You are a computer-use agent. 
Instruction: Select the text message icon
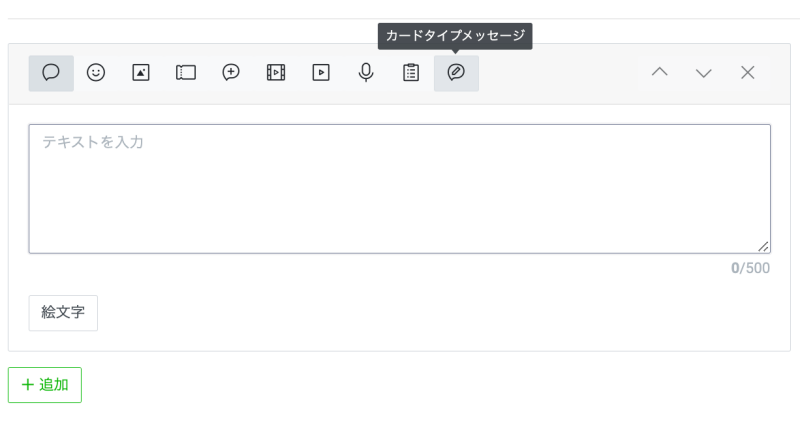(51, 73)
